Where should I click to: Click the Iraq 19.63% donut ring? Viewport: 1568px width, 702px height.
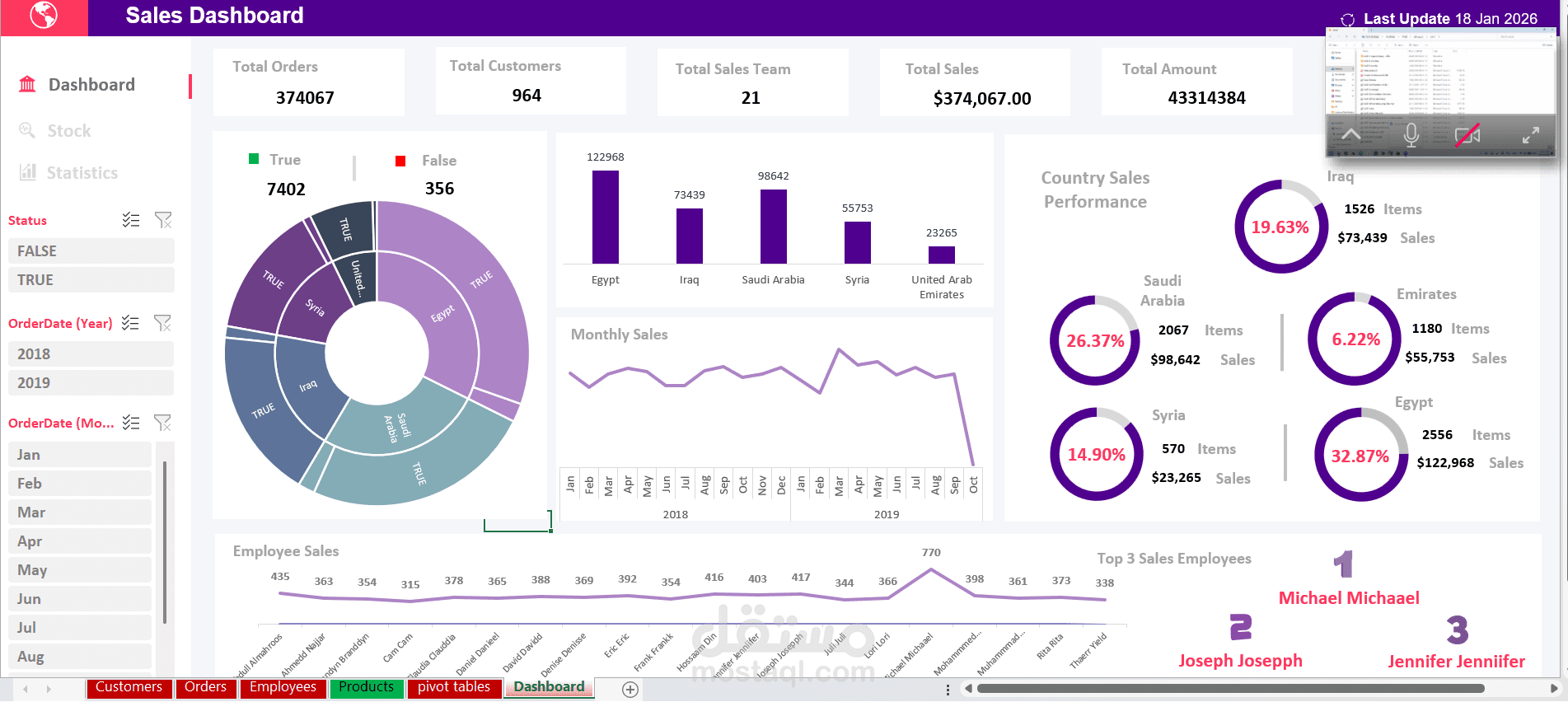(1281, 227)
